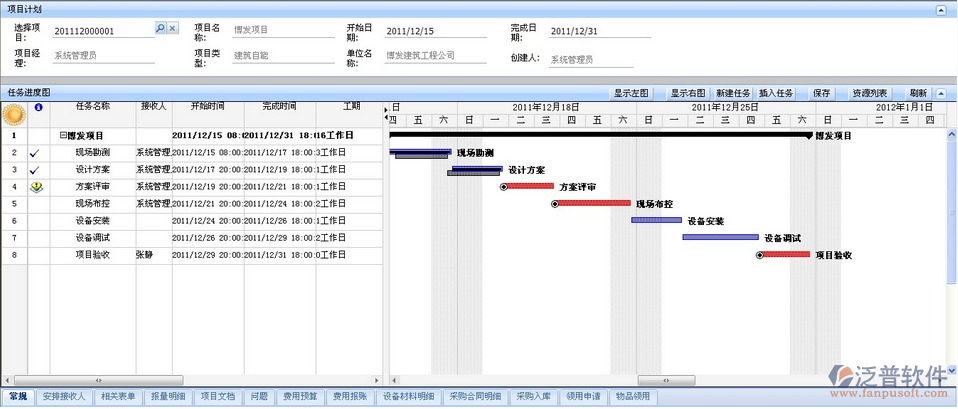Viewport: 958px width, 409px height.
Task: Open the 费用预算 tab
Action: (x=299, y=397)
